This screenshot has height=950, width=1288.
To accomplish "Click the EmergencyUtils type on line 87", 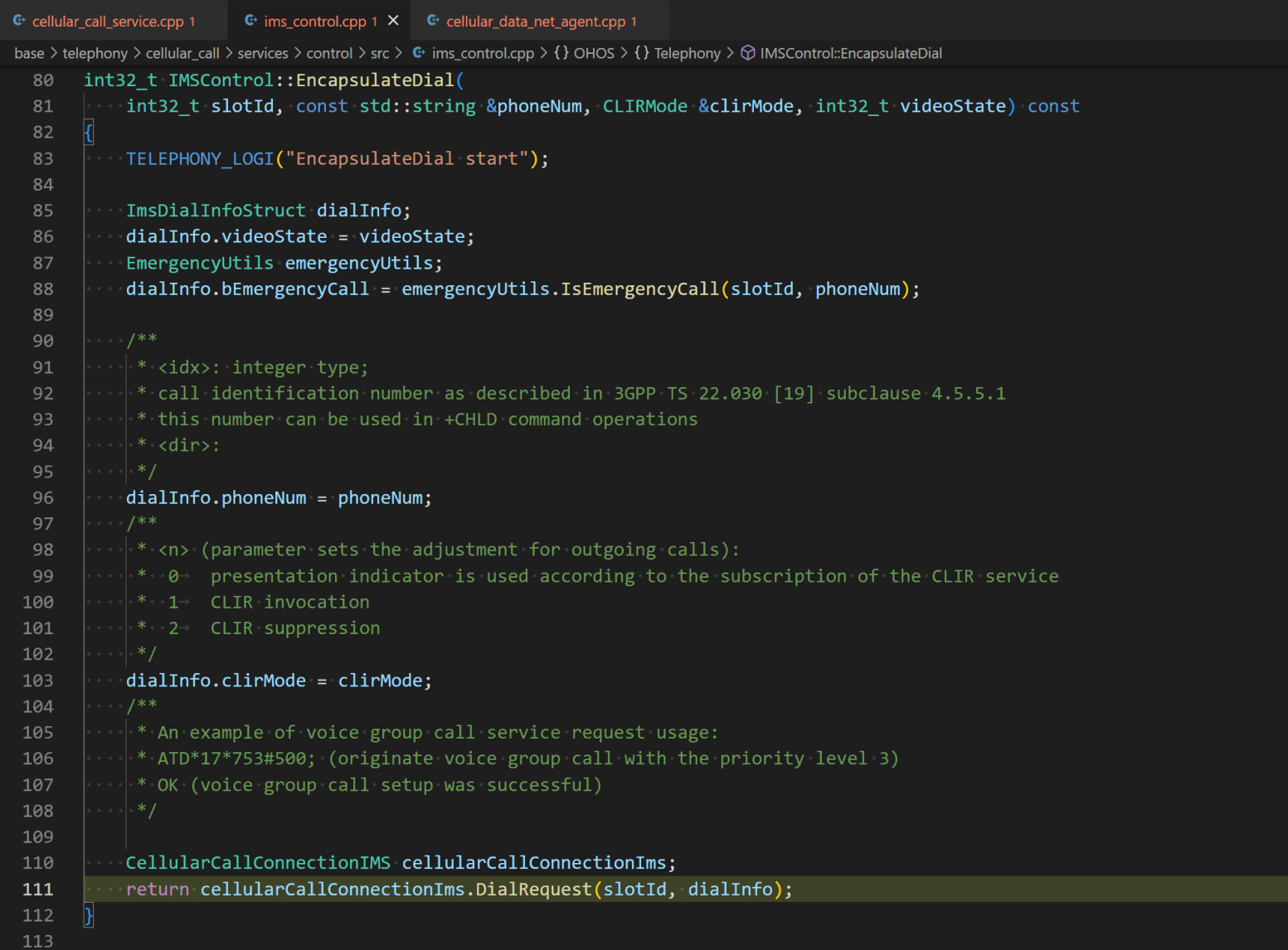I will pyautogui.click(x=200, y=263).
